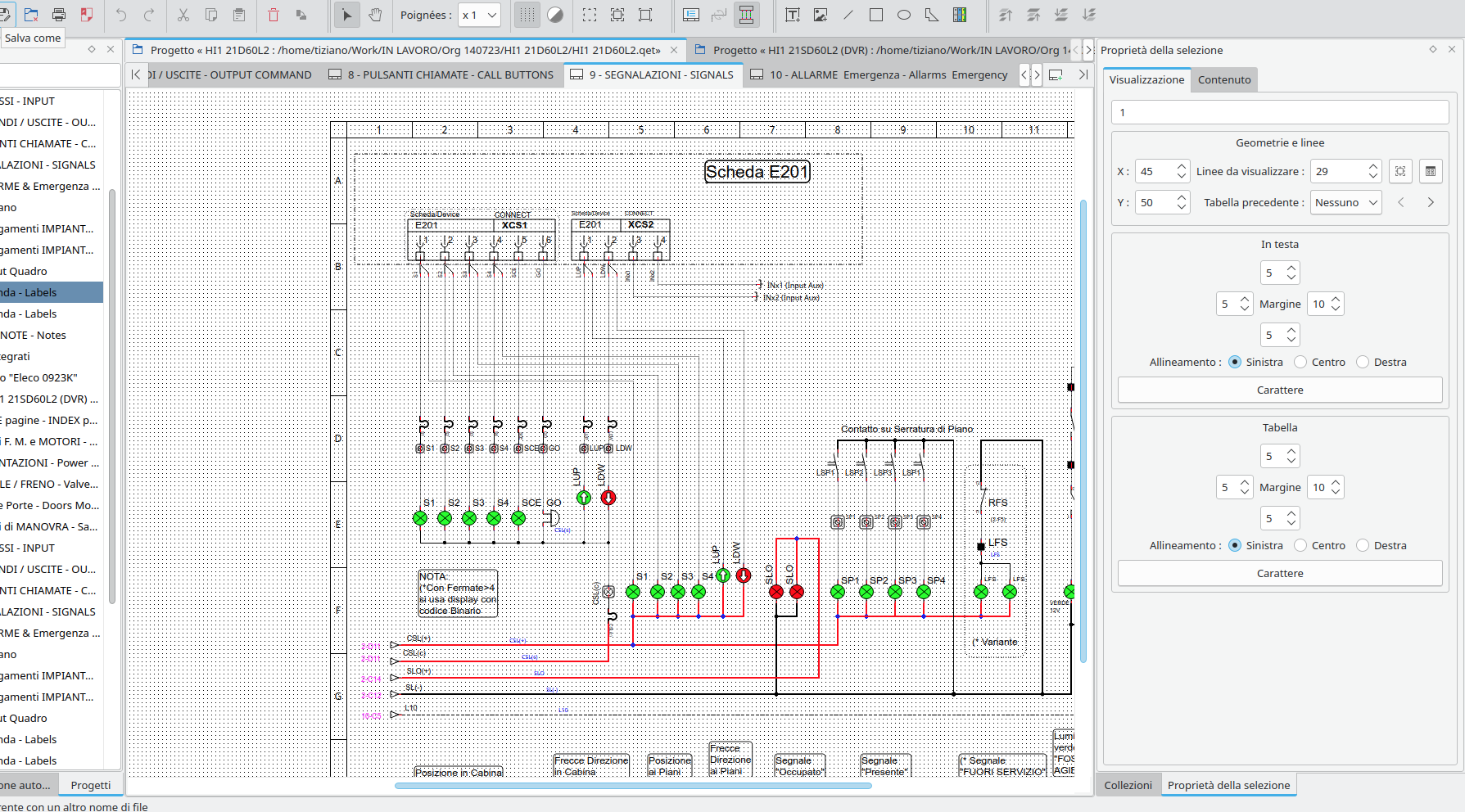Screen dimensions: 1465x812
Task: Switch to the Contenuto tab
Action: click(x=1223, y=79)
